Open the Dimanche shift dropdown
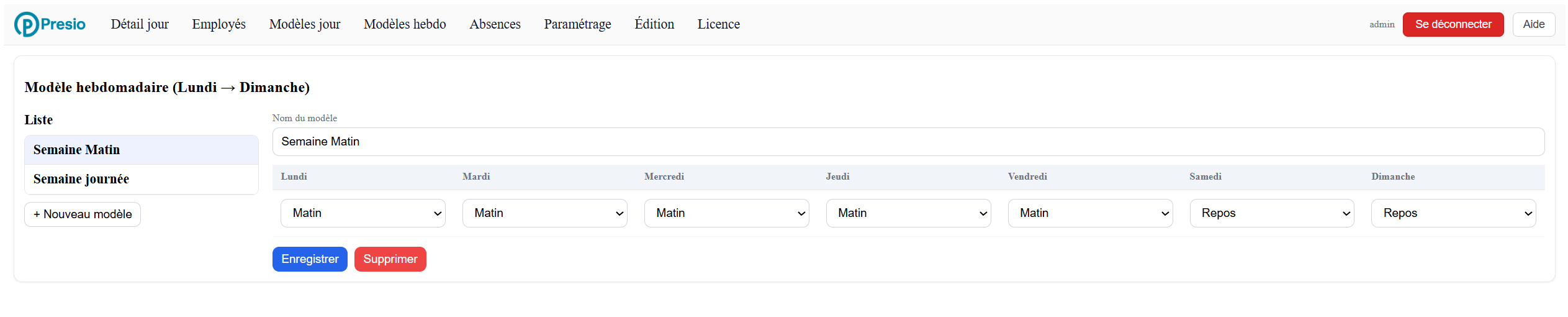Image resolution: width=1568 pixels, height=317 pixels. point(1454,213)
